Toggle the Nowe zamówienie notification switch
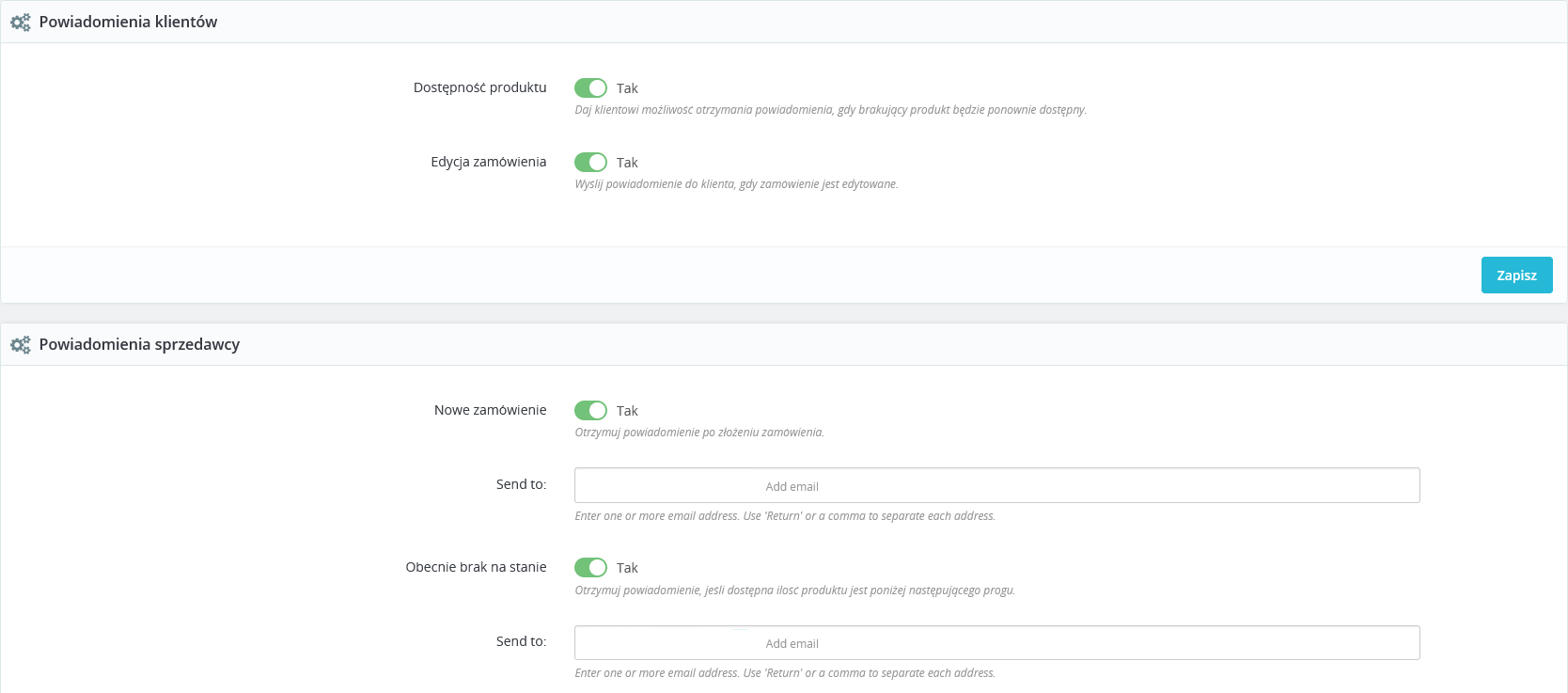Image resolution: width=1568 pixels, height=693 pixels. 590,410
